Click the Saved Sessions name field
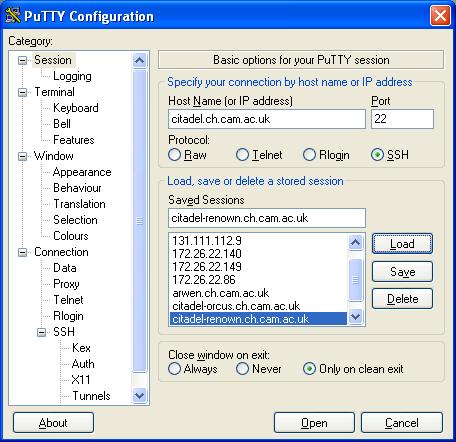 (267, 218)
